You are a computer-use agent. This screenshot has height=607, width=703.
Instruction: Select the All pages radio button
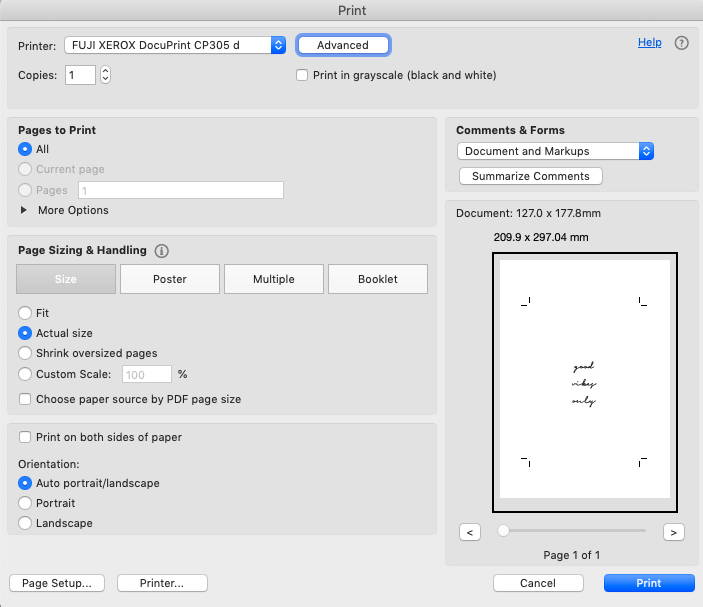click(x=25, y=149)
